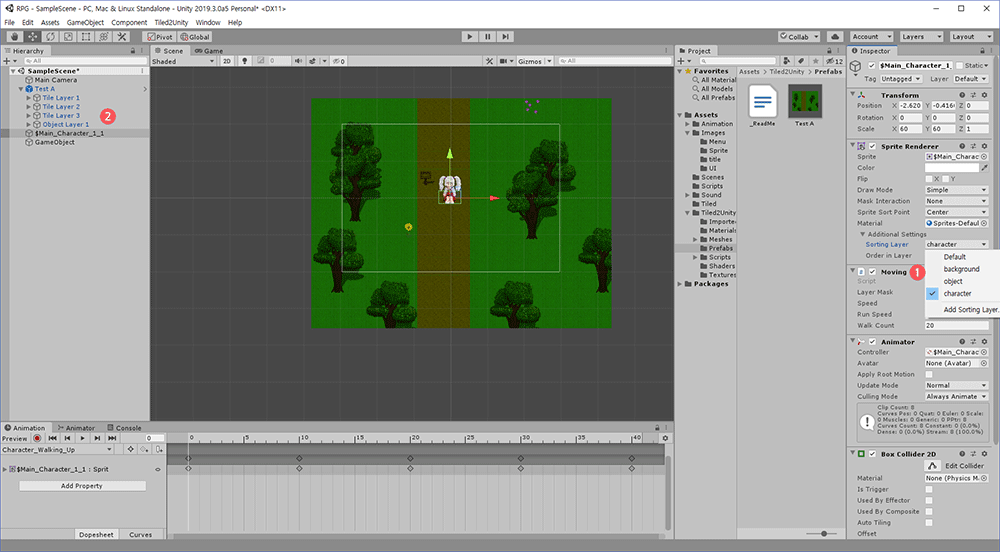1000x552 pixels.
Task: Select the combined Transform tool
Action: 103,37
